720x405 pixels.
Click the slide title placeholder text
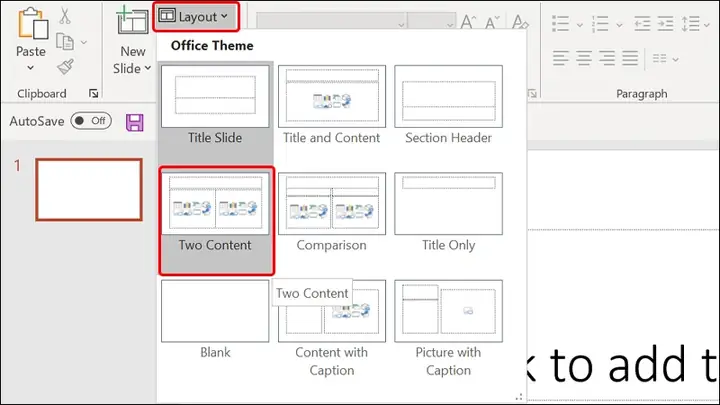[x=624, y=365]
